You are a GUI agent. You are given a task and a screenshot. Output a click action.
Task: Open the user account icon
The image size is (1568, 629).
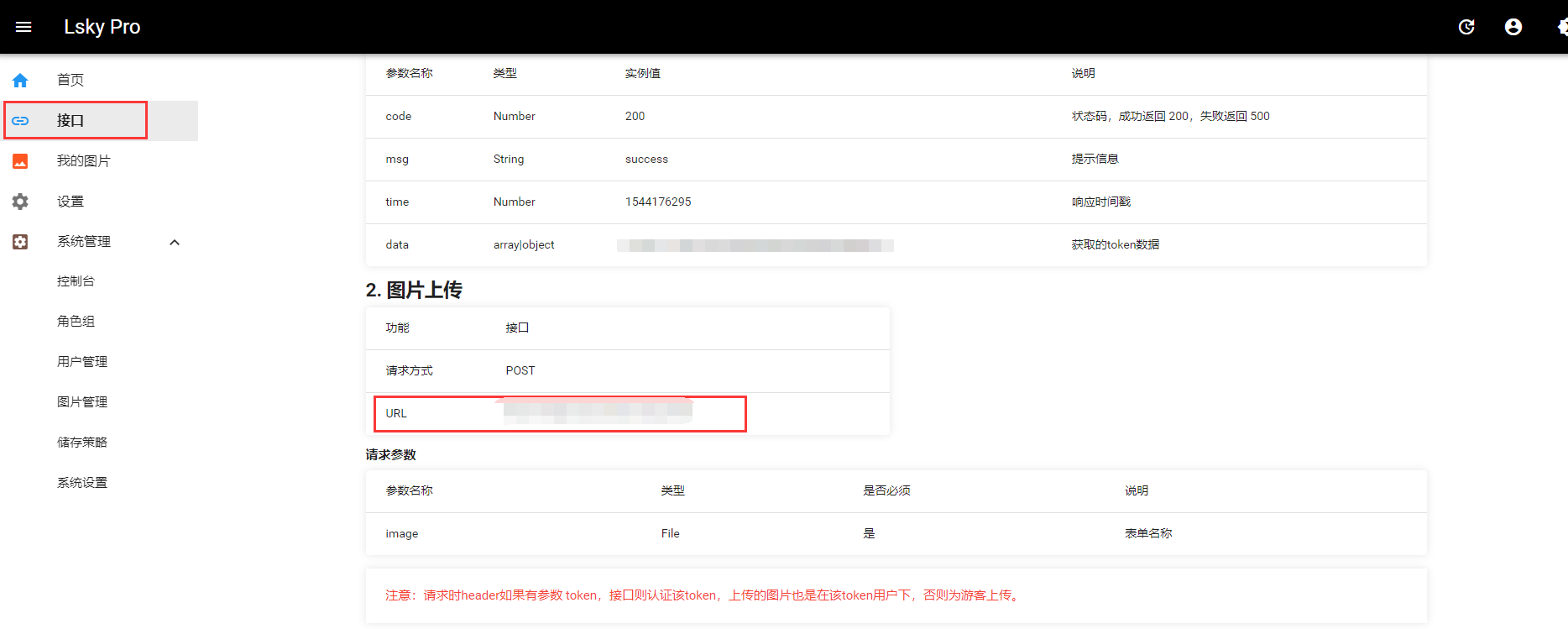tap(1513, 27)
